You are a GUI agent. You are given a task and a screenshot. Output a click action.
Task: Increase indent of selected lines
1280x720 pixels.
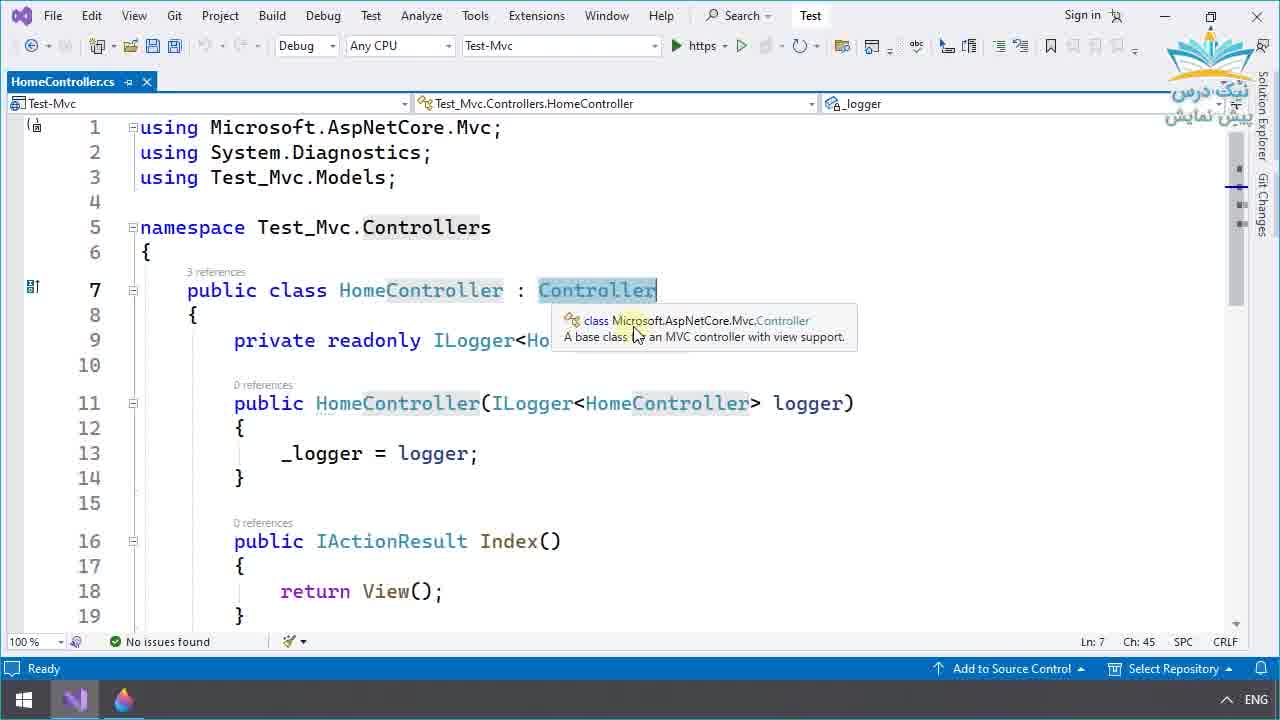[1022, 46]
